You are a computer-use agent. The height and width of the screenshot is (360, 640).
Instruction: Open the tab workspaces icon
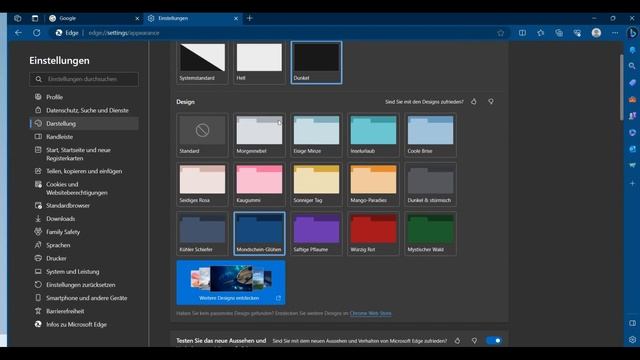[x=18, y=18]
